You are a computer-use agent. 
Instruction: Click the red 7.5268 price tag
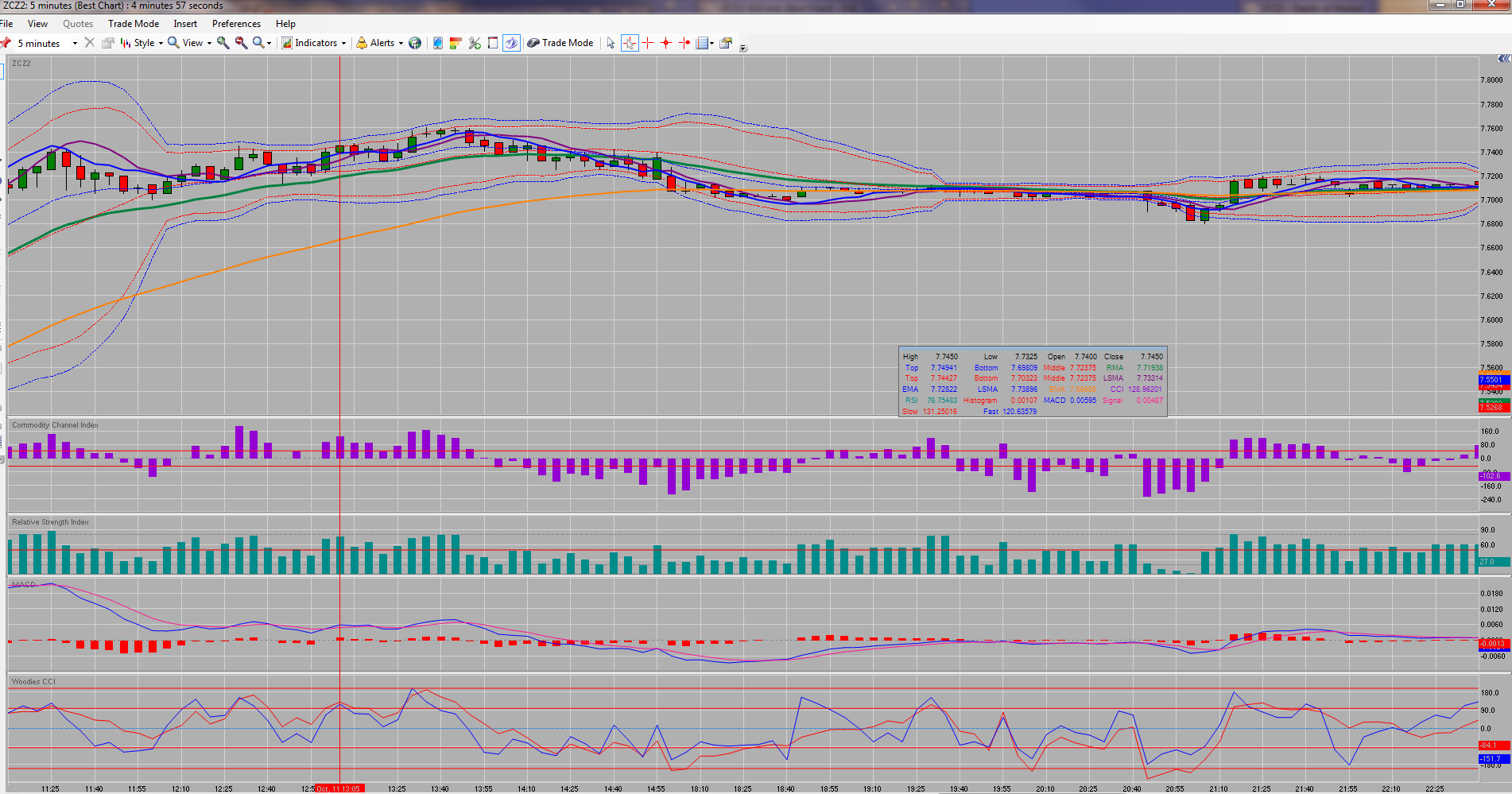point(1494,407)
